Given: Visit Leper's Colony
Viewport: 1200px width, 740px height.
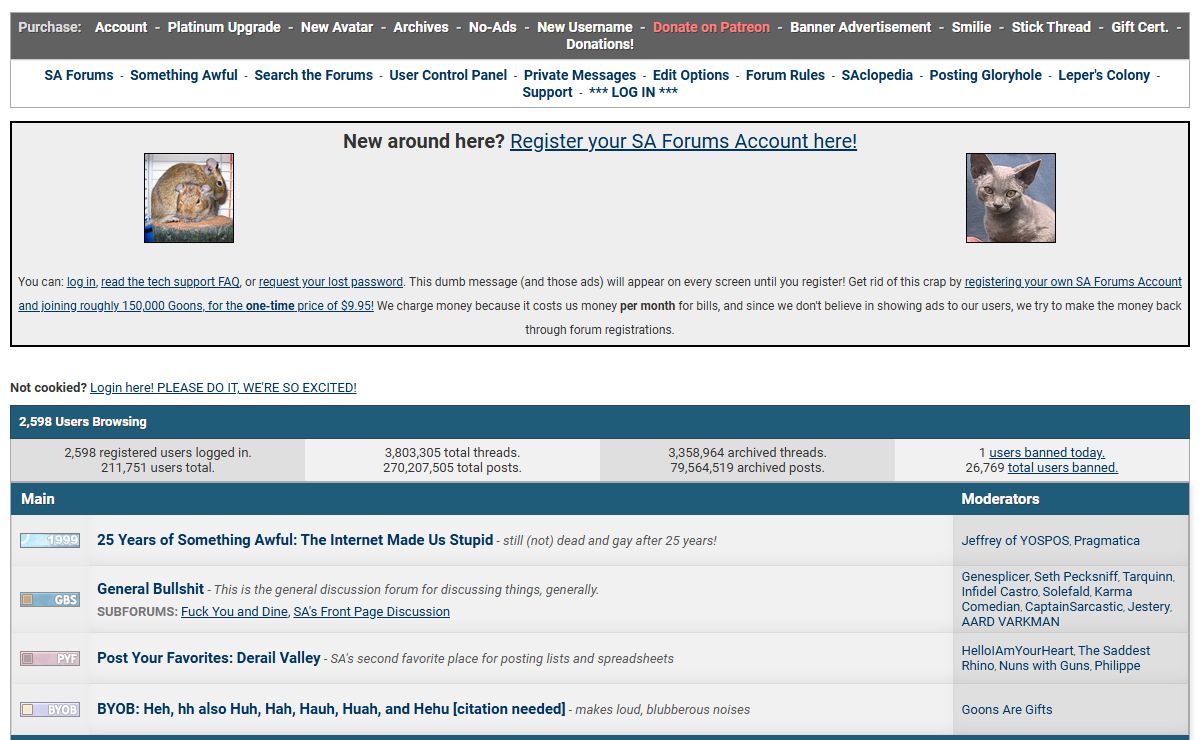Looking at the screenshot, I should tap(1104, 75).
